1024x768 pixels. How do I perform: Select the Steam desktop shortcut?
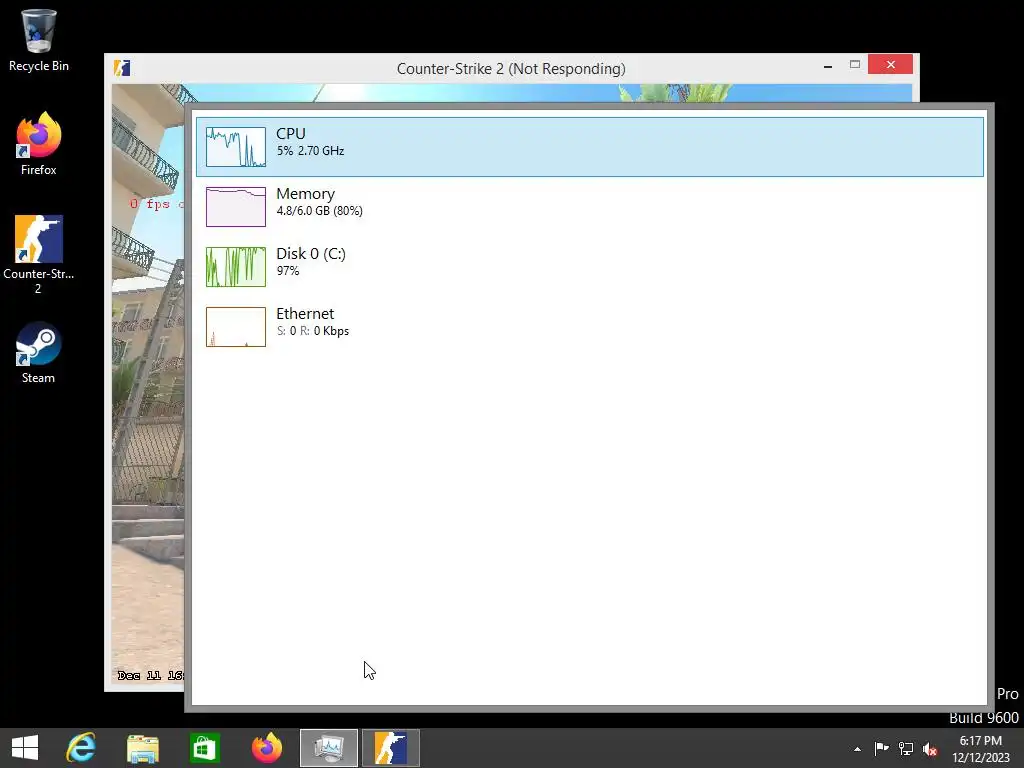[39, 353]
